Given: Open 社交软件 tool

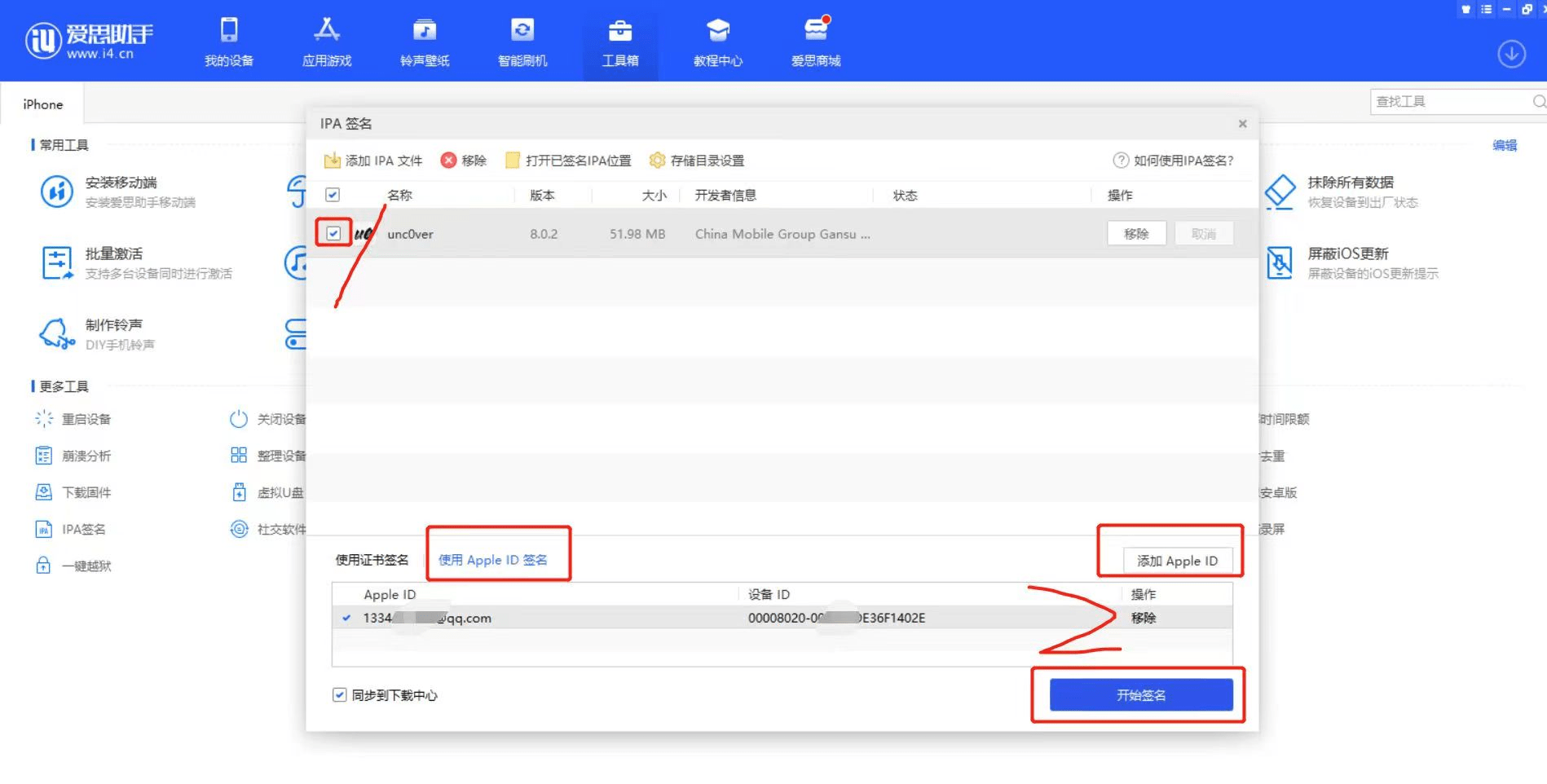Looking at the screenshot, I should pos(268,529).
